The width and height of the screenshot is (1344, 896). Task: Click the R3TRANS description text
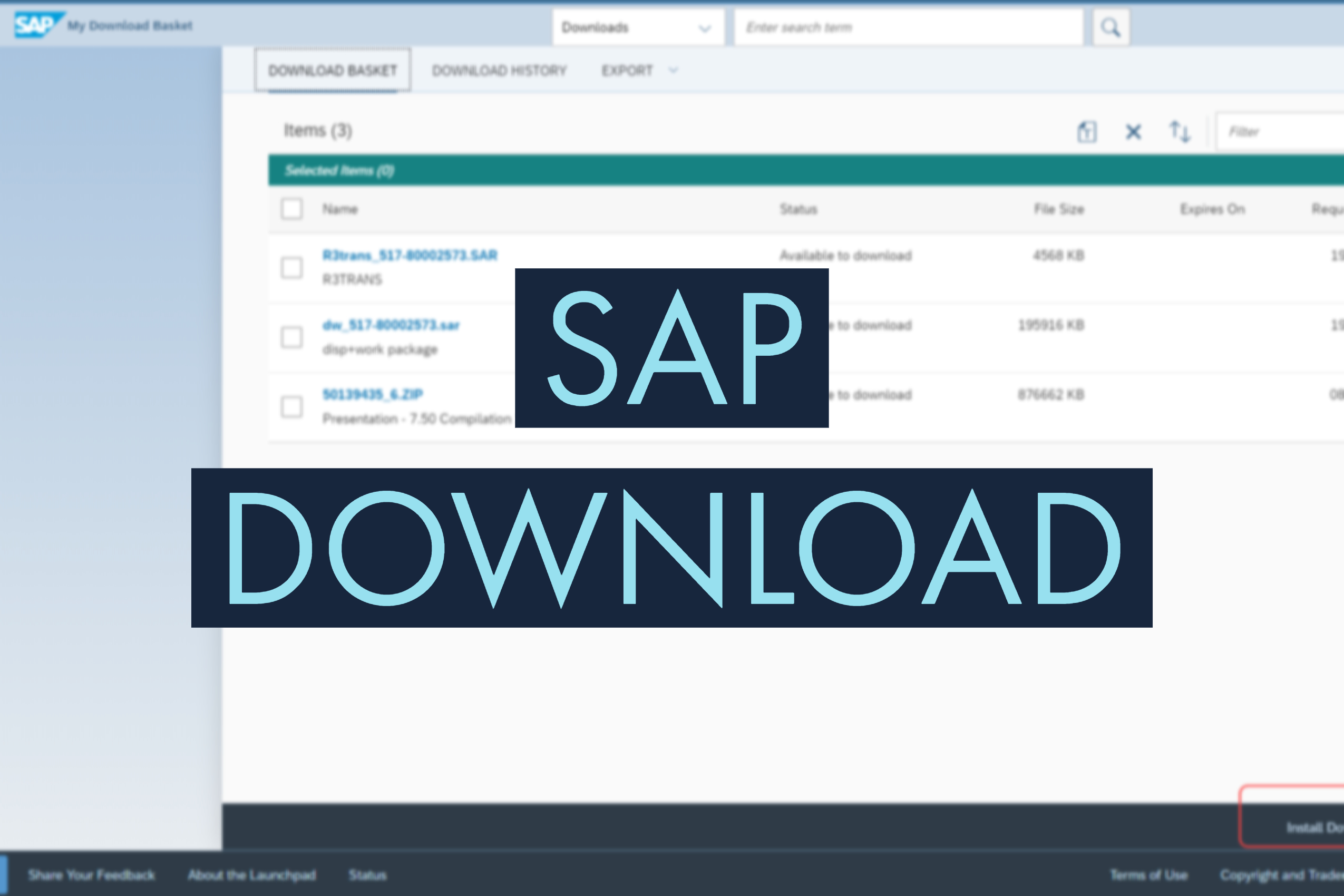(352, 279)
